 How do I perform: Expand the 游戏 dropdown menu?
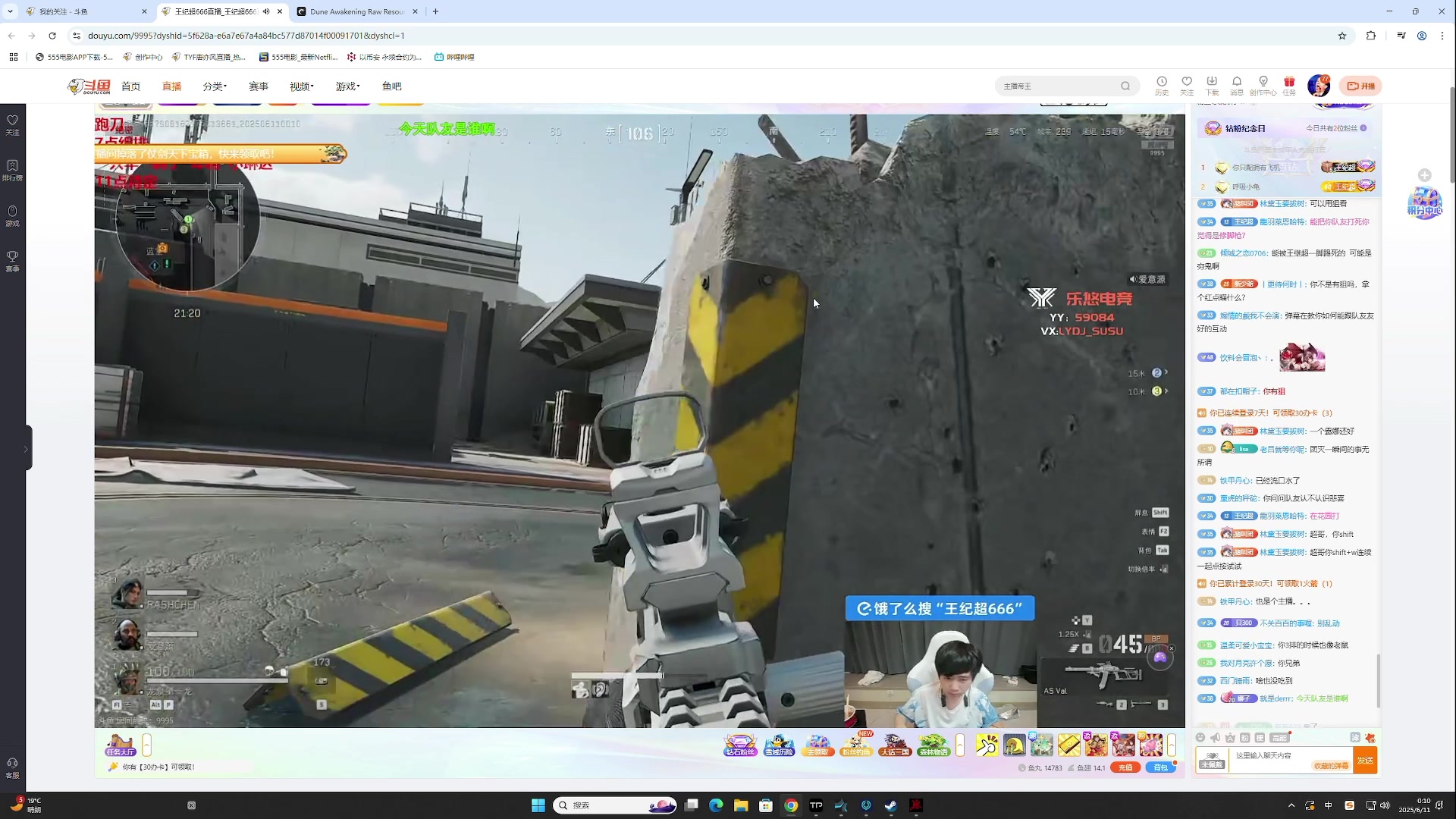point(348,86)
